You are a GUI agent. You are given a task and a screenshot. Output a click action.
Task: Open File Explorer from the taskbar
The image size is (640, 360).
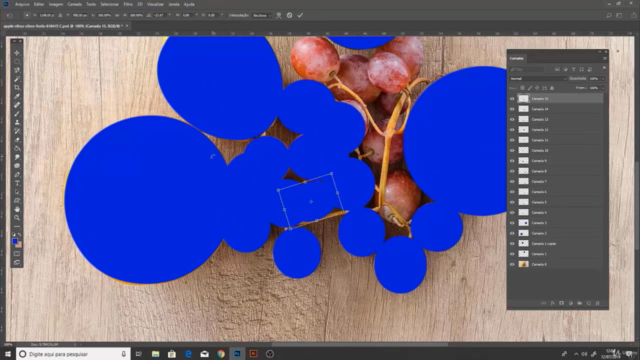coord(156,354)
